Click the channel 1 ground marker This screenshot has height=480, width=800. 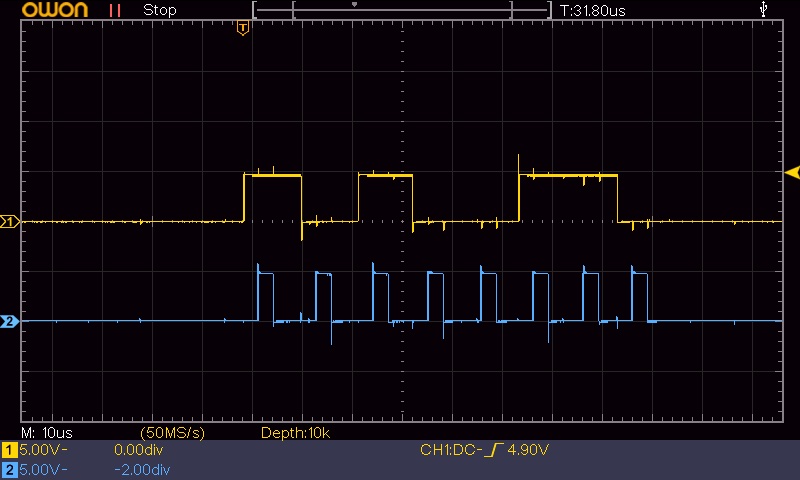click(x=10, y=221)
